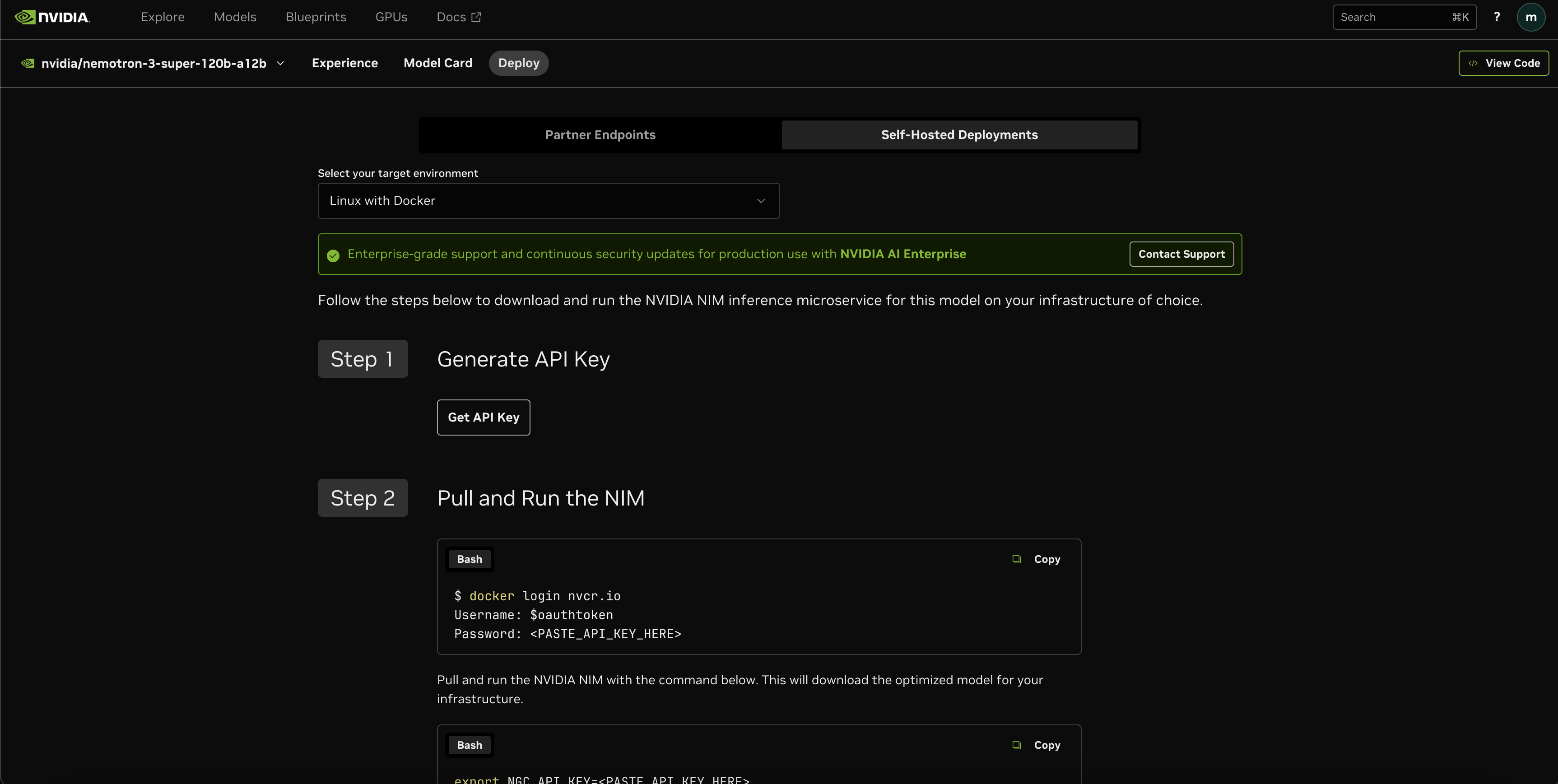Click the copy icon in export NGC_API_KEY block
1558x784 pixels.
coord(1017,745)
